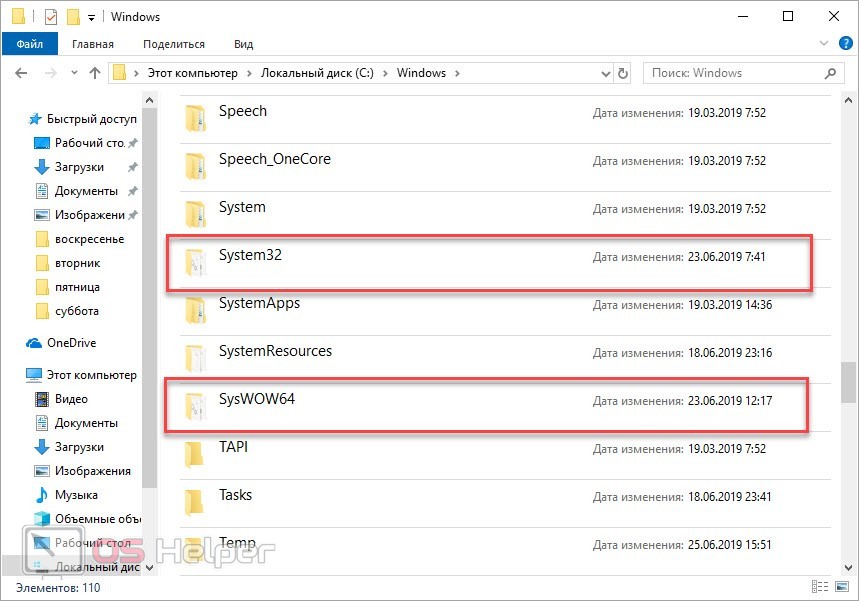Open the address bar history dropdown
This screenshot has width=859, height=601.
click(604, 73)
